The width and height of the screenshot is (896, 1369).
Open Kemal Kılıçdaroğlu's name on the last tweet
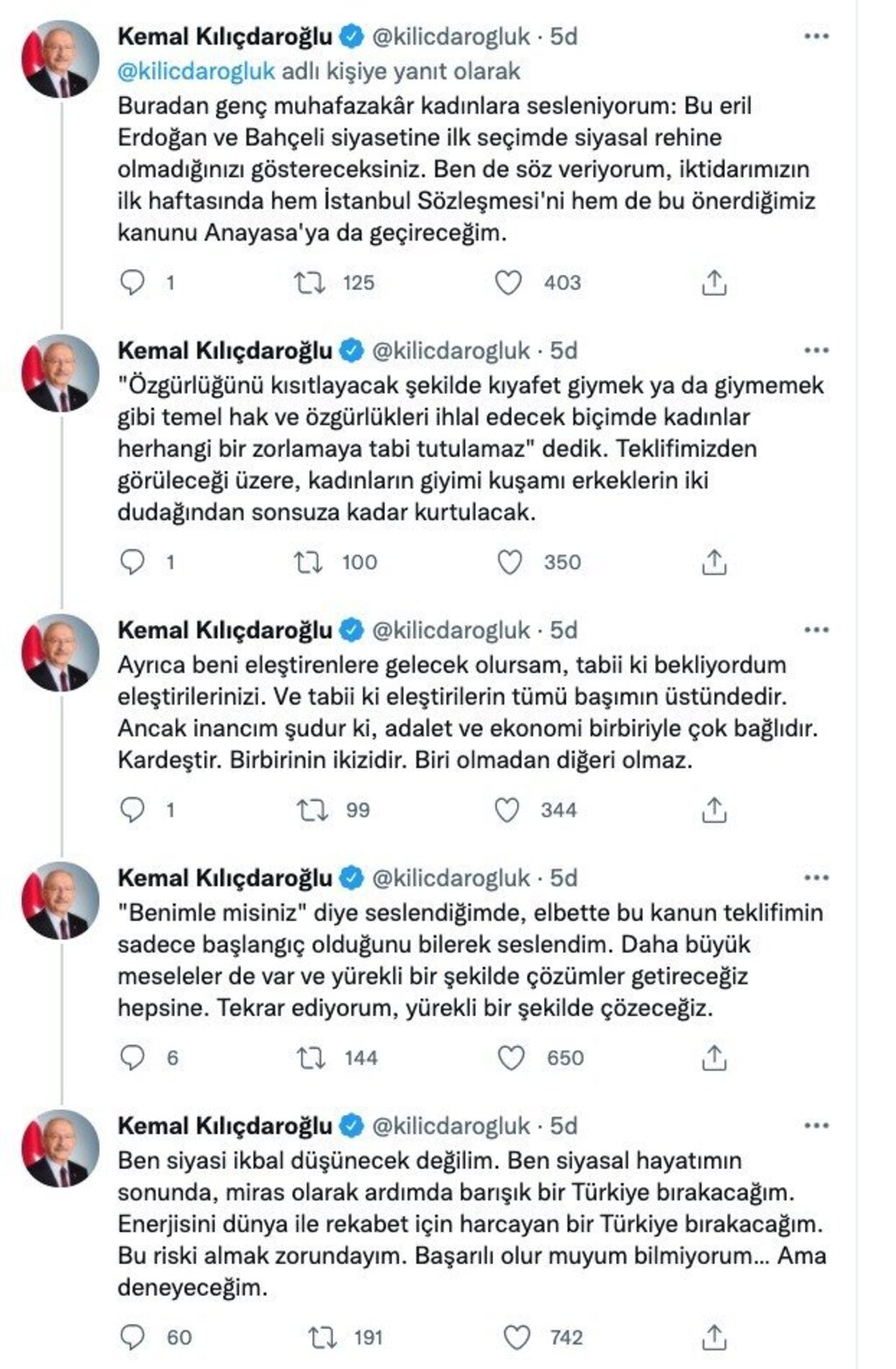point(225,1126)
